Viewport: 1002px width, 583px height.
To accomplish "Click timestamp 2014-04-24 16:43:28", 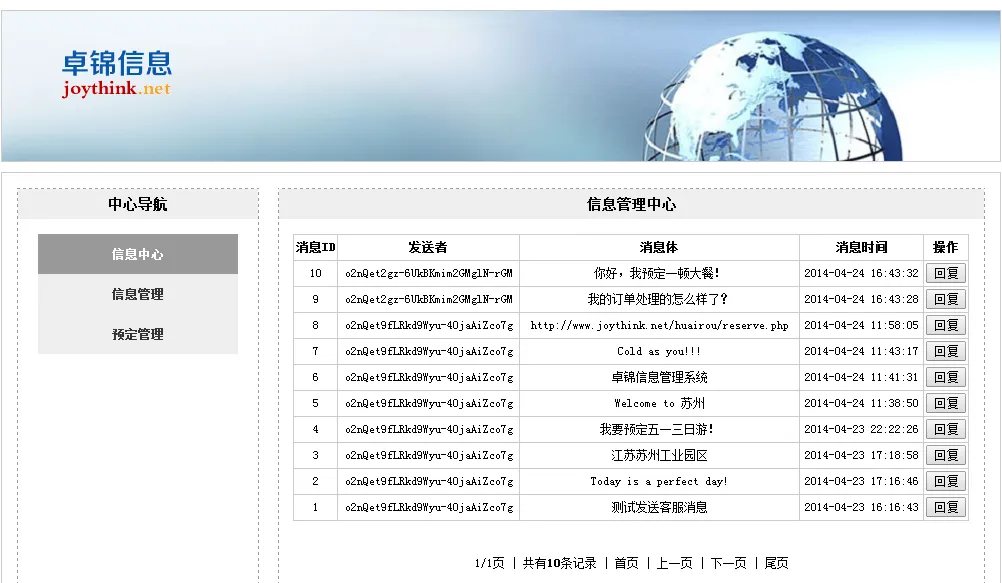I will pos(861,299).
